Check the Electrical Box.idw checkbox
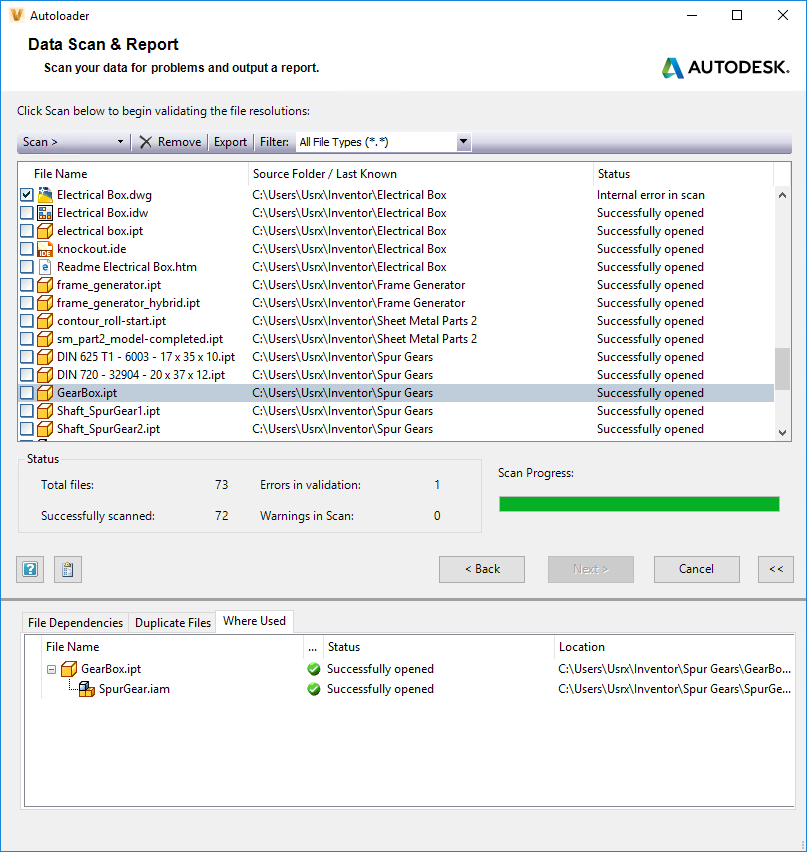 (x=27, y=213)
